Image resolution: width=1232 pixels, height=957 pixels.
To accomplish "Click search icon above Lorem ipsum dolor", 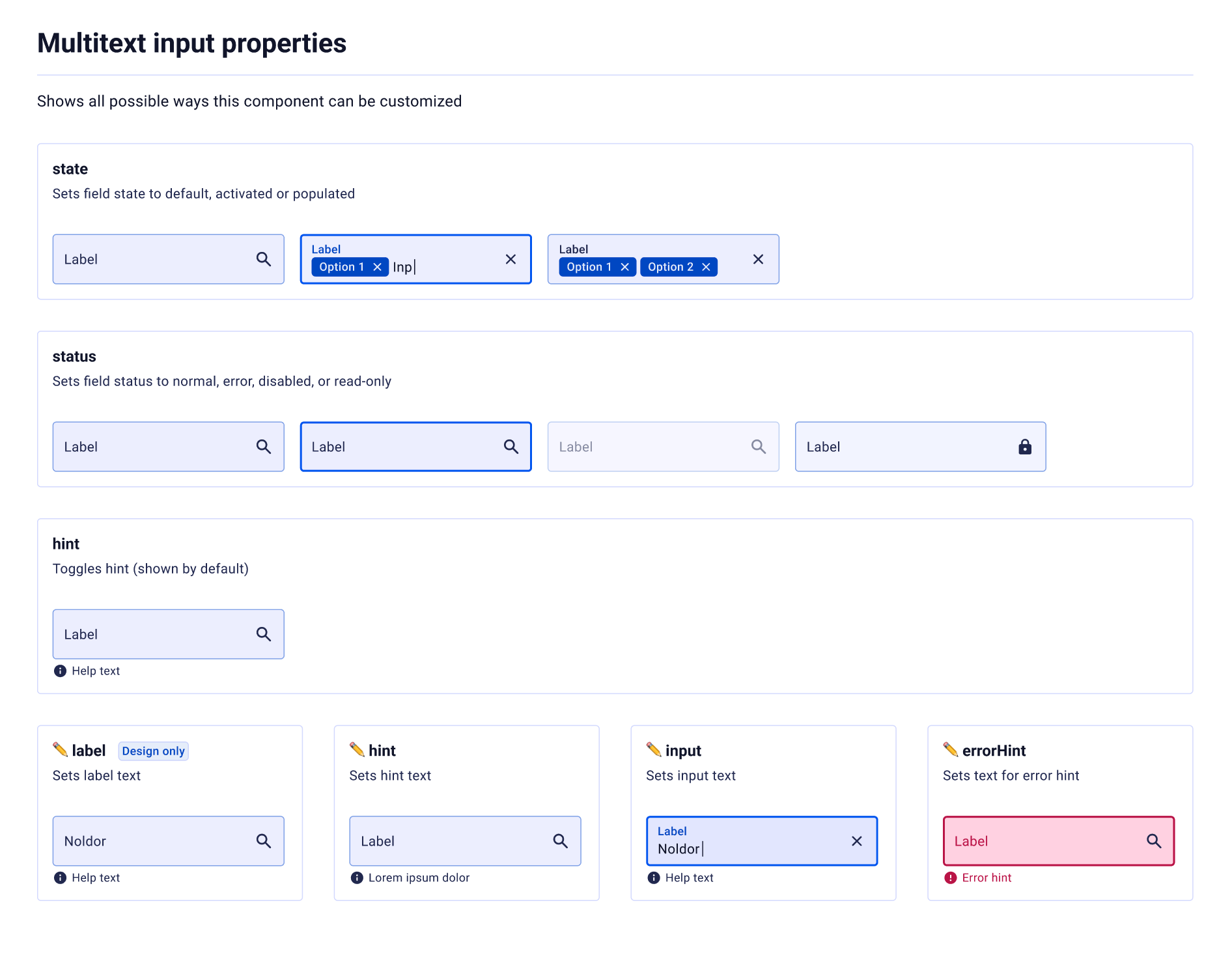I will 561,841.
